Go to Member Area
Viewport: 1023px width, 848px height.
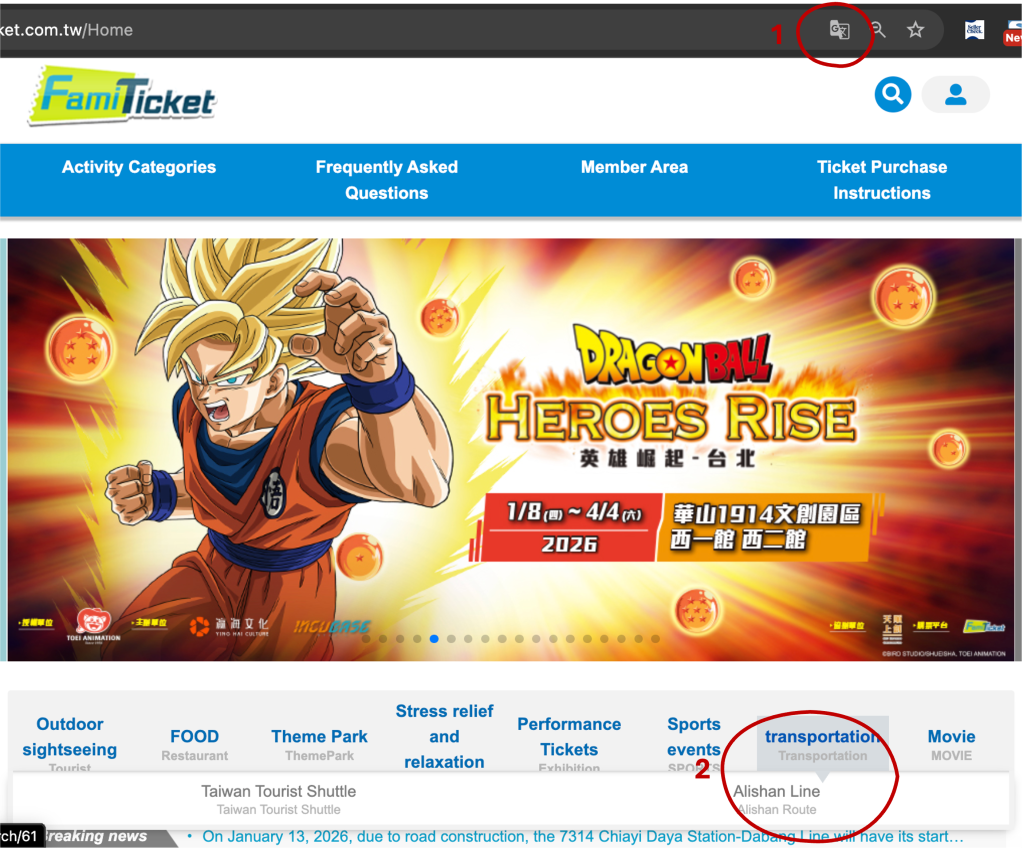[634, 167]
